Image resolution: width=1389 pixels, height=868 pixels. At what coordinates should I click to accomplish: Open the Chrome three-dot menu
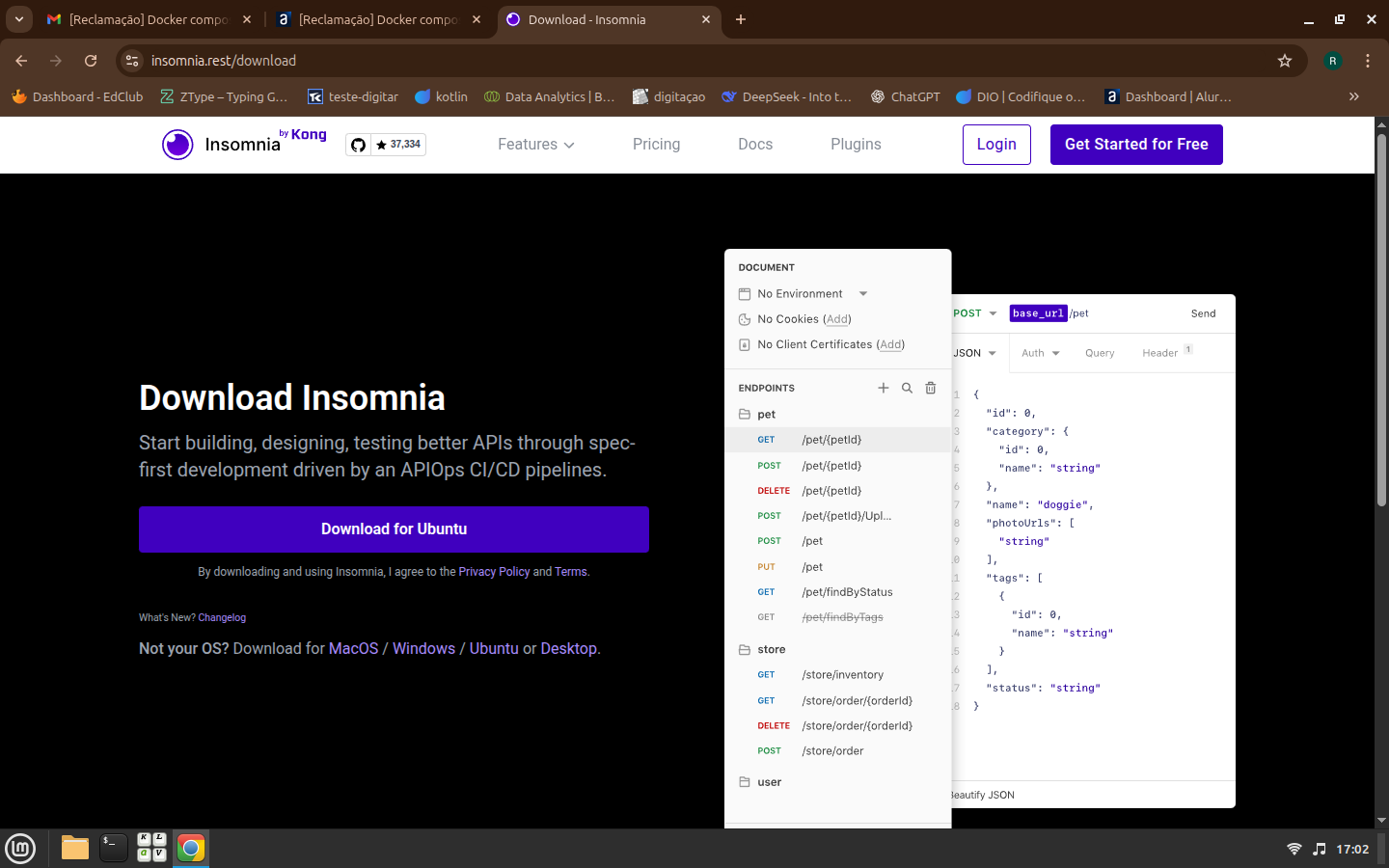(1368, 61)
